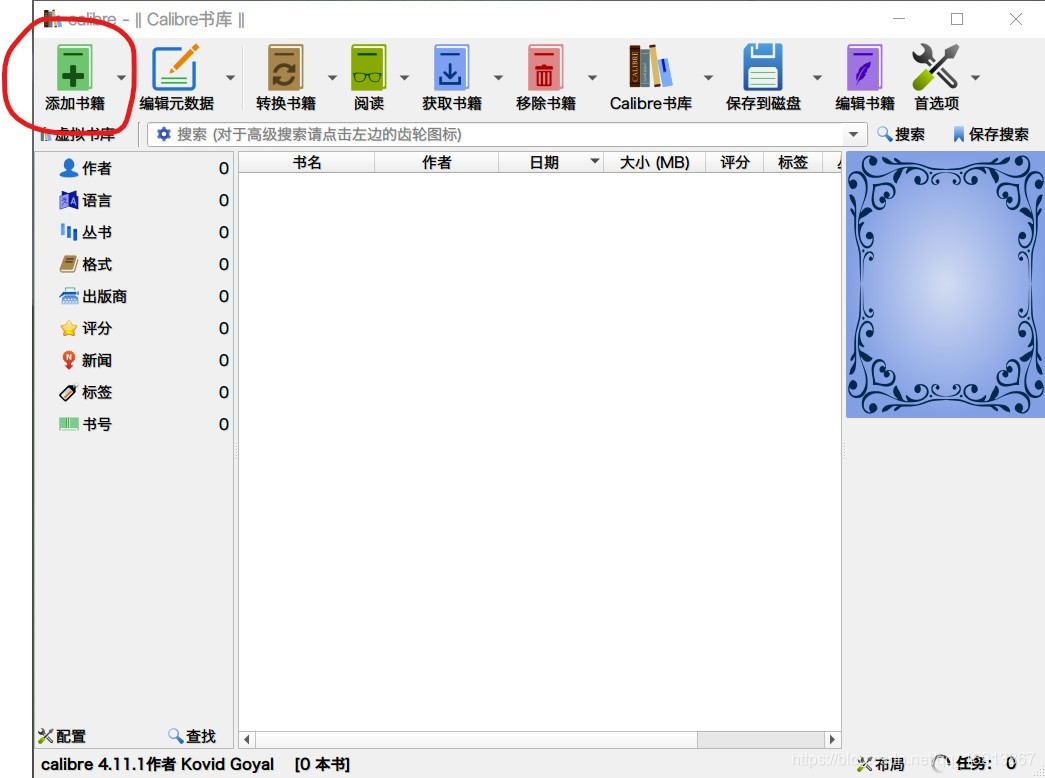Click Save search (保存搜索) button
The width and height of the screenshot is (1045, 778).
point(990,134)
